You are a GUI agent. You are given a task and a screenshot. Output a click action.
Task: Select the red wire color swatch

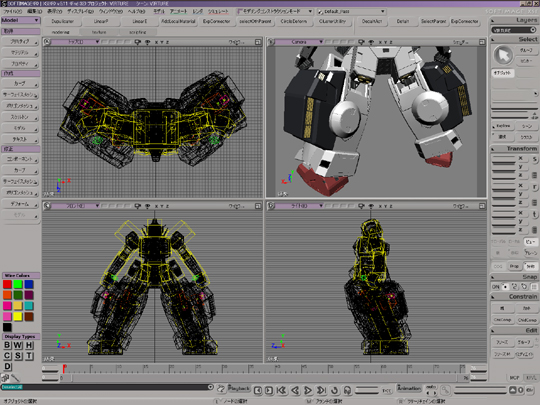(x=7, y=284)
